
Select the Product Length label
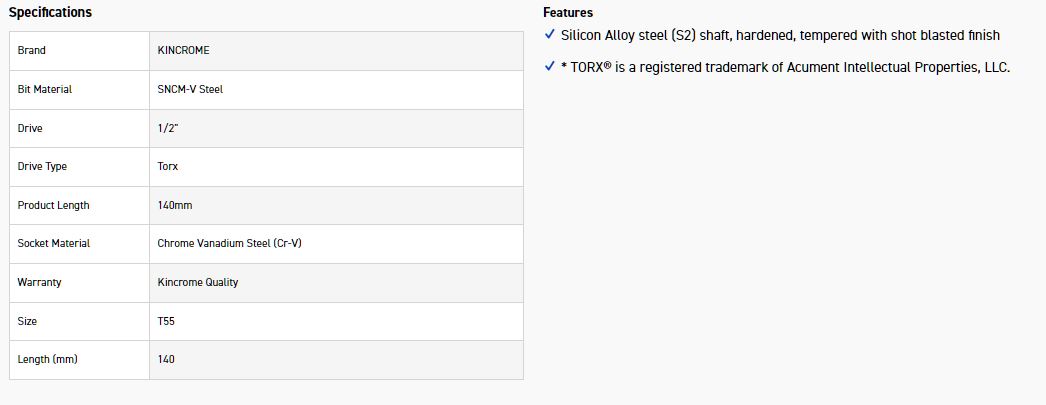coord(53,205)
